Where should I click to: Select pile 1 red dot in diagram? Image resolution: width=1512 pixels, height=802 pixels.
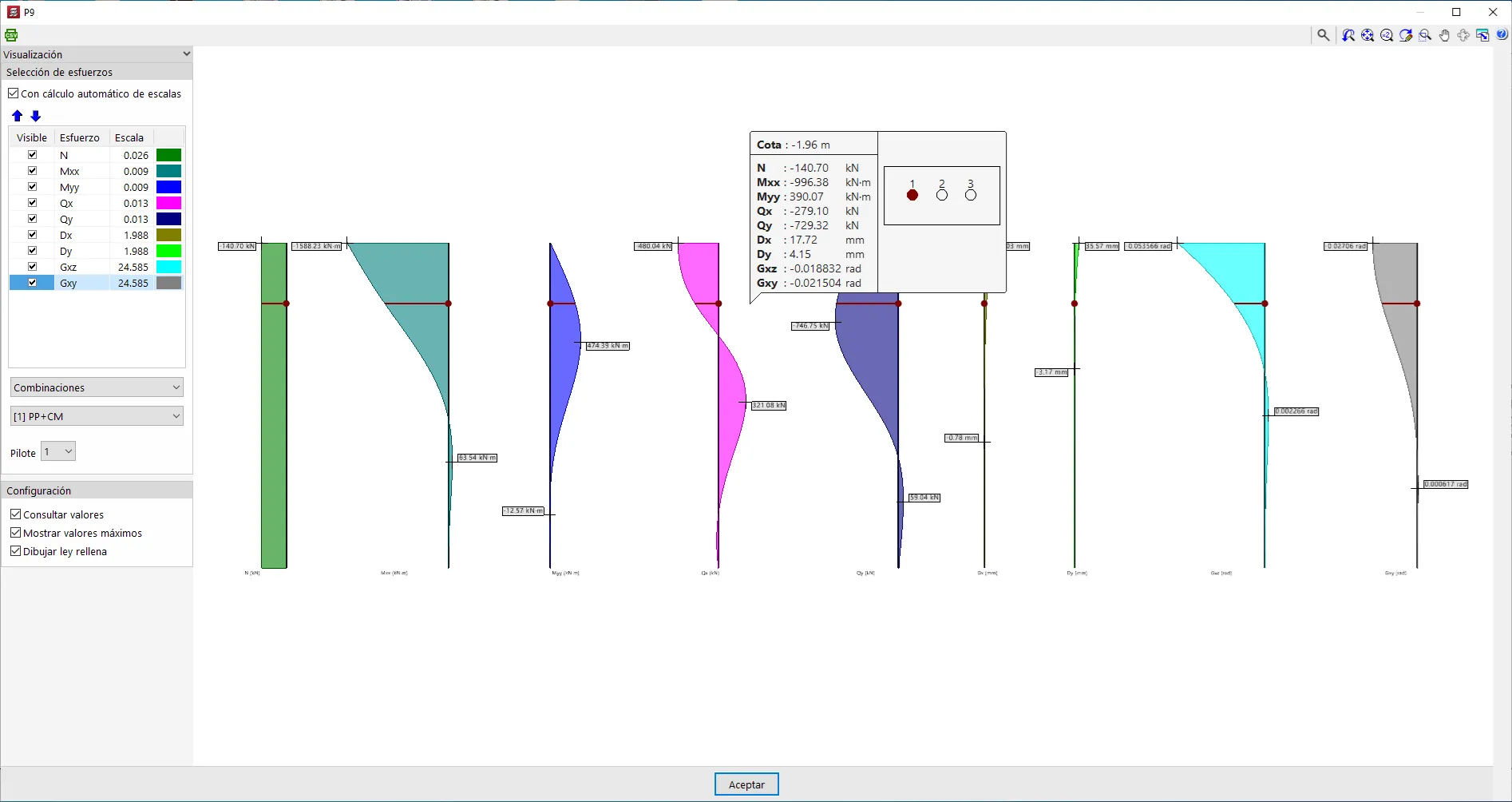click(912, 195)
